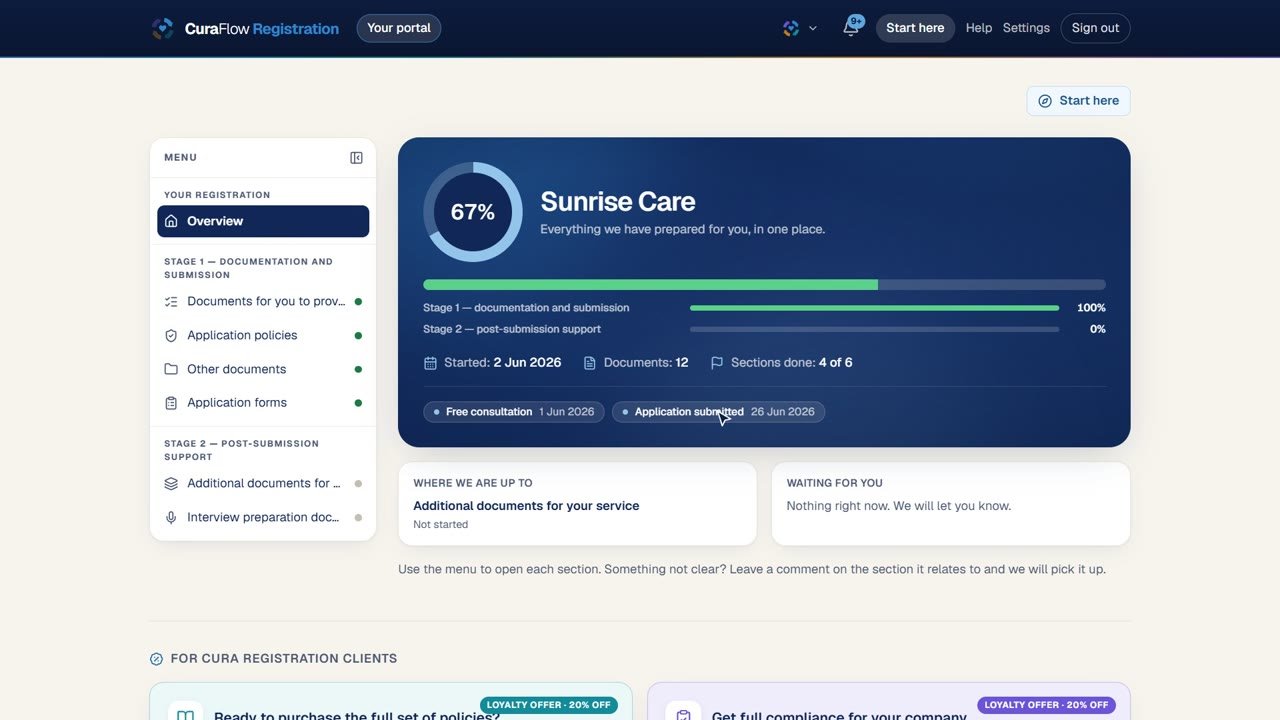Image resolution: width=1280 pixels, height=720 pixels.
Task: Open Other documents section
Action: coord(263,369)
